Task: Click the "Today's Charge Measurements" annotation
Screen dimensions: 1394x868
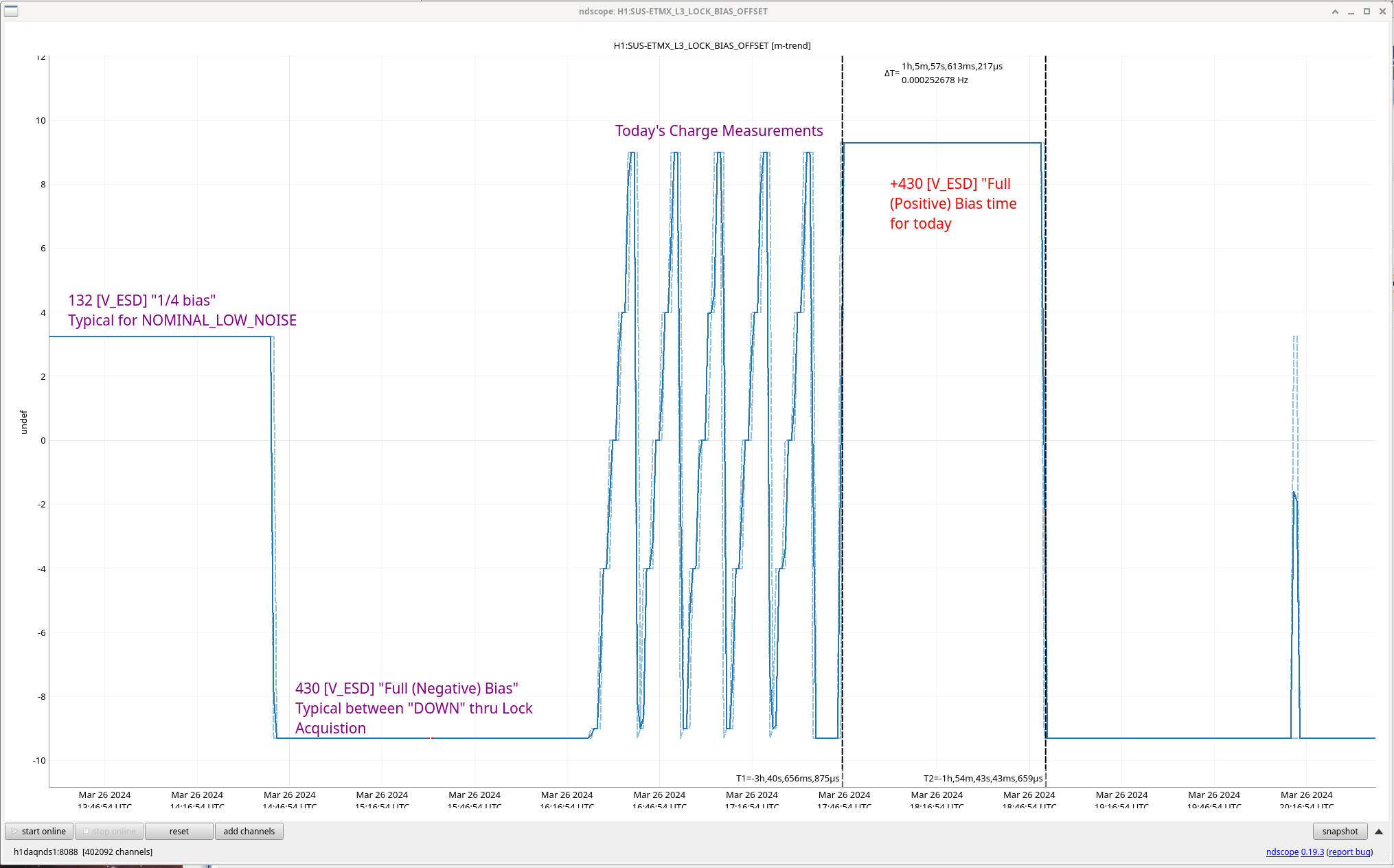Action: (718, 131)
